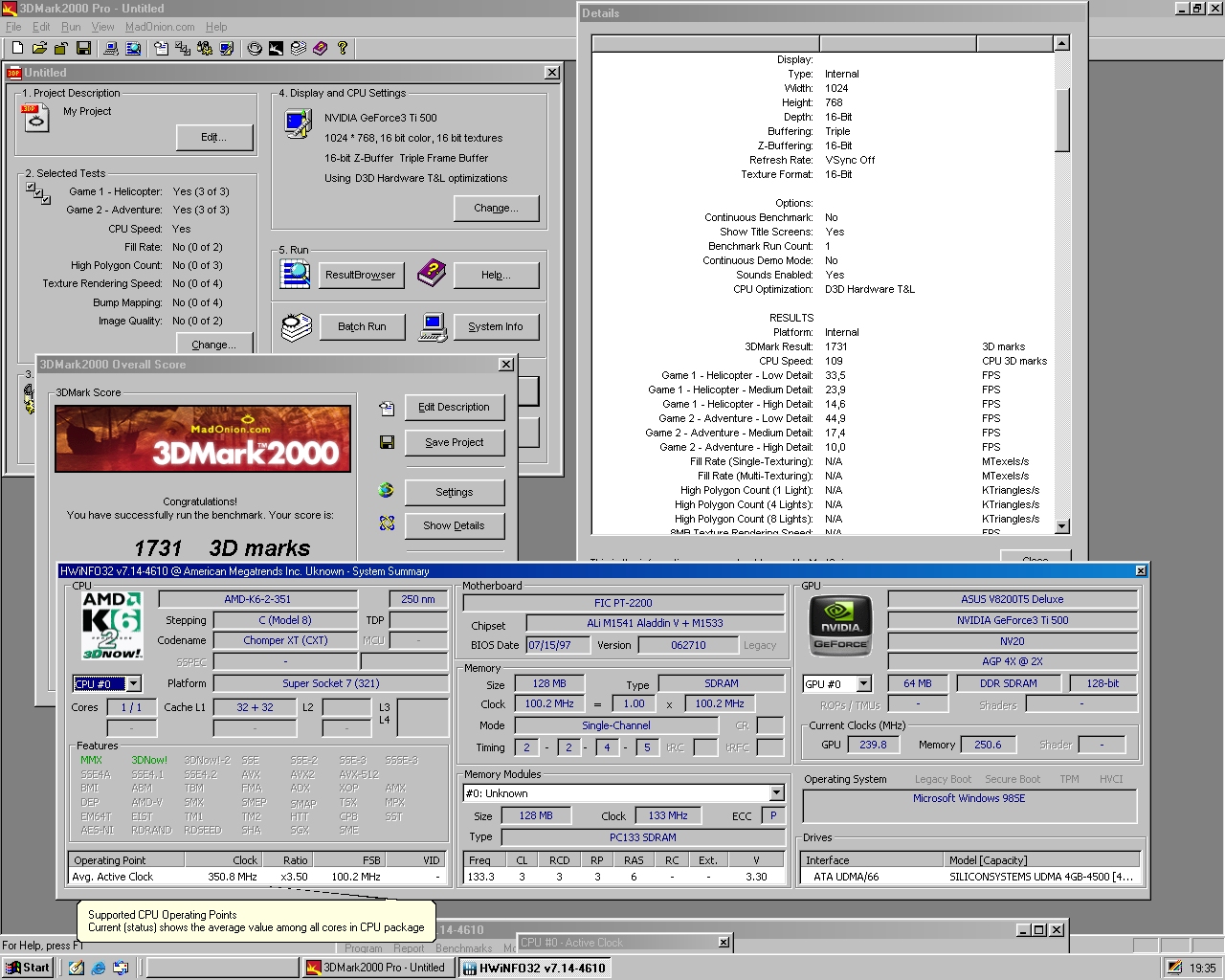The width and height of the screenshot is (1225, 980).
Task: Click the System Info computer toolbar icon
Action: pos(111,48)
